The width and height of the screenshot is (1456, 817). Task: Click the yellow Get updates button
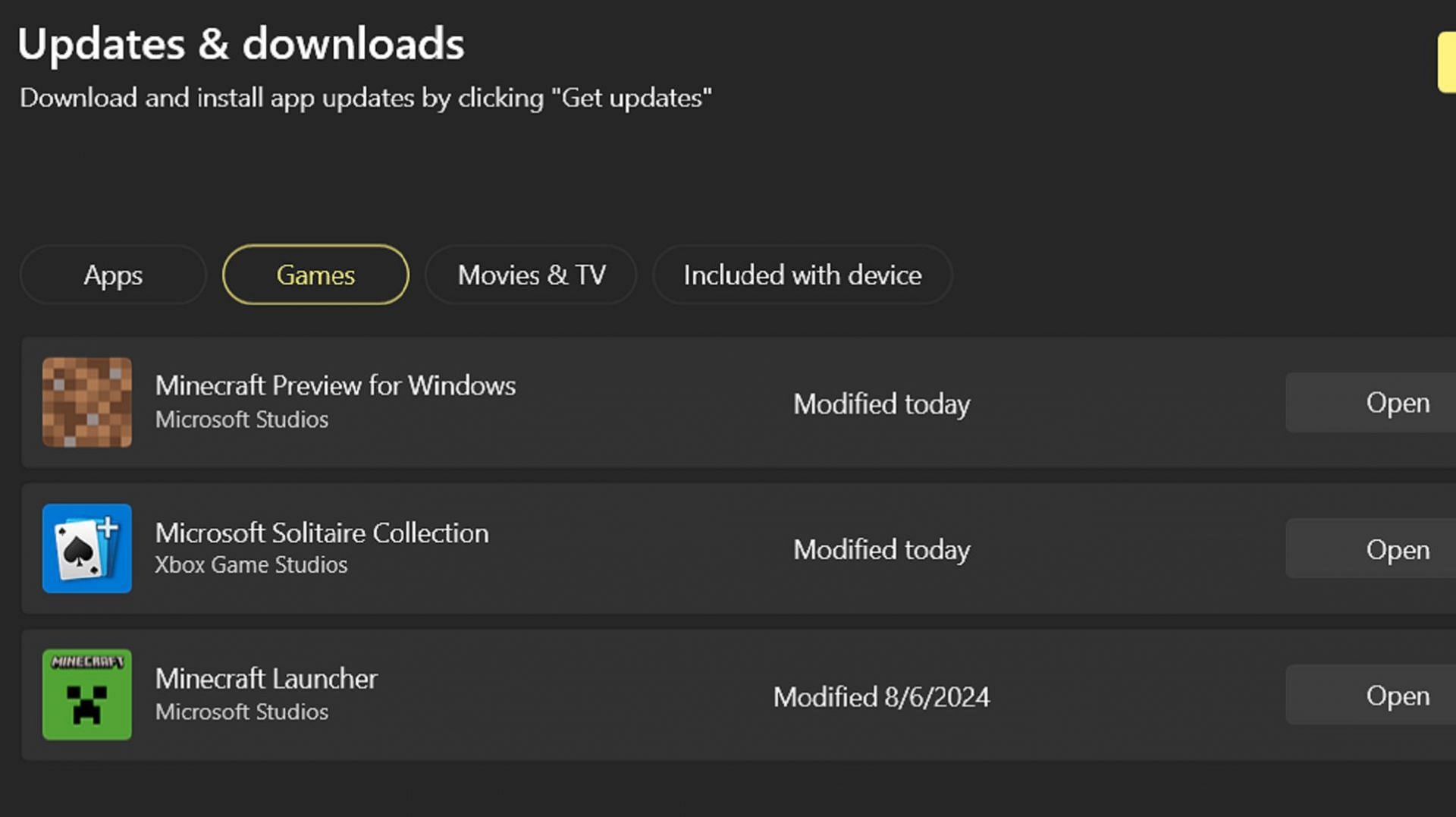point(1447,62)
